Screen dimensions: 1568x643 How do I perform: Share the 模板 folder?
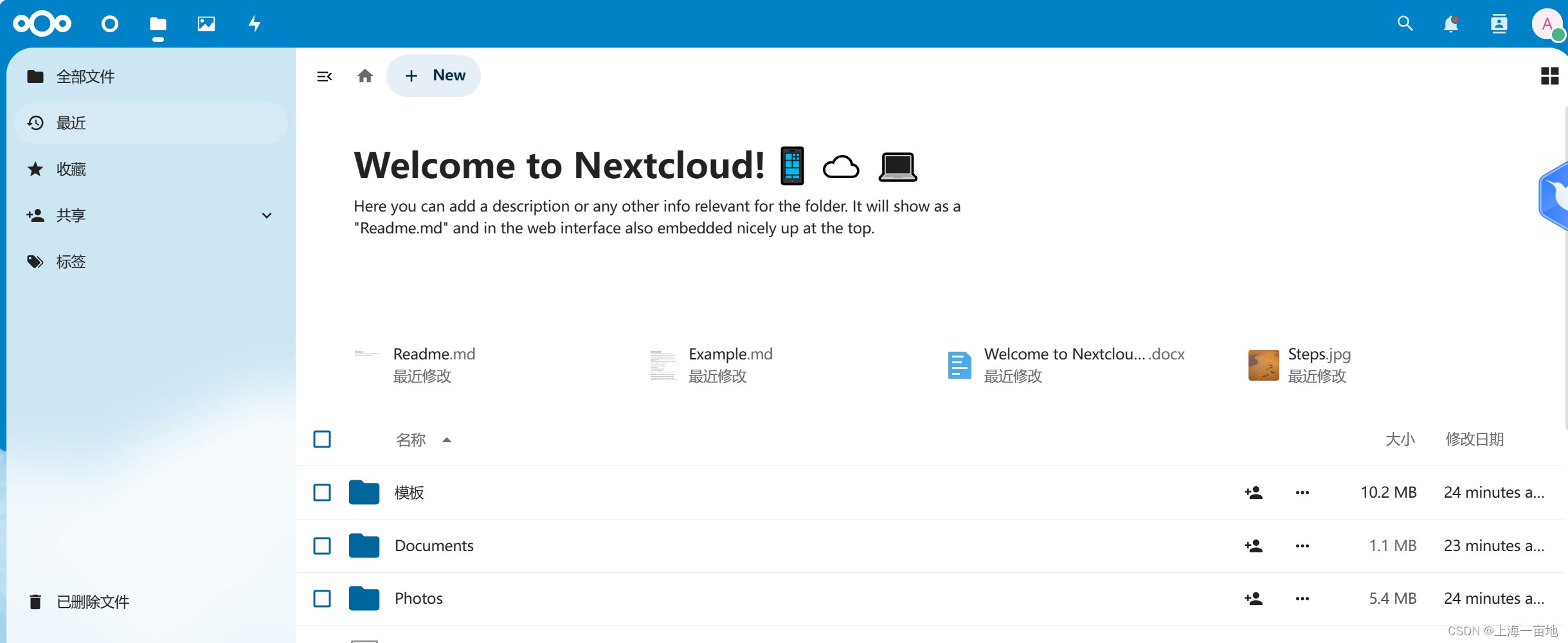1253,493
